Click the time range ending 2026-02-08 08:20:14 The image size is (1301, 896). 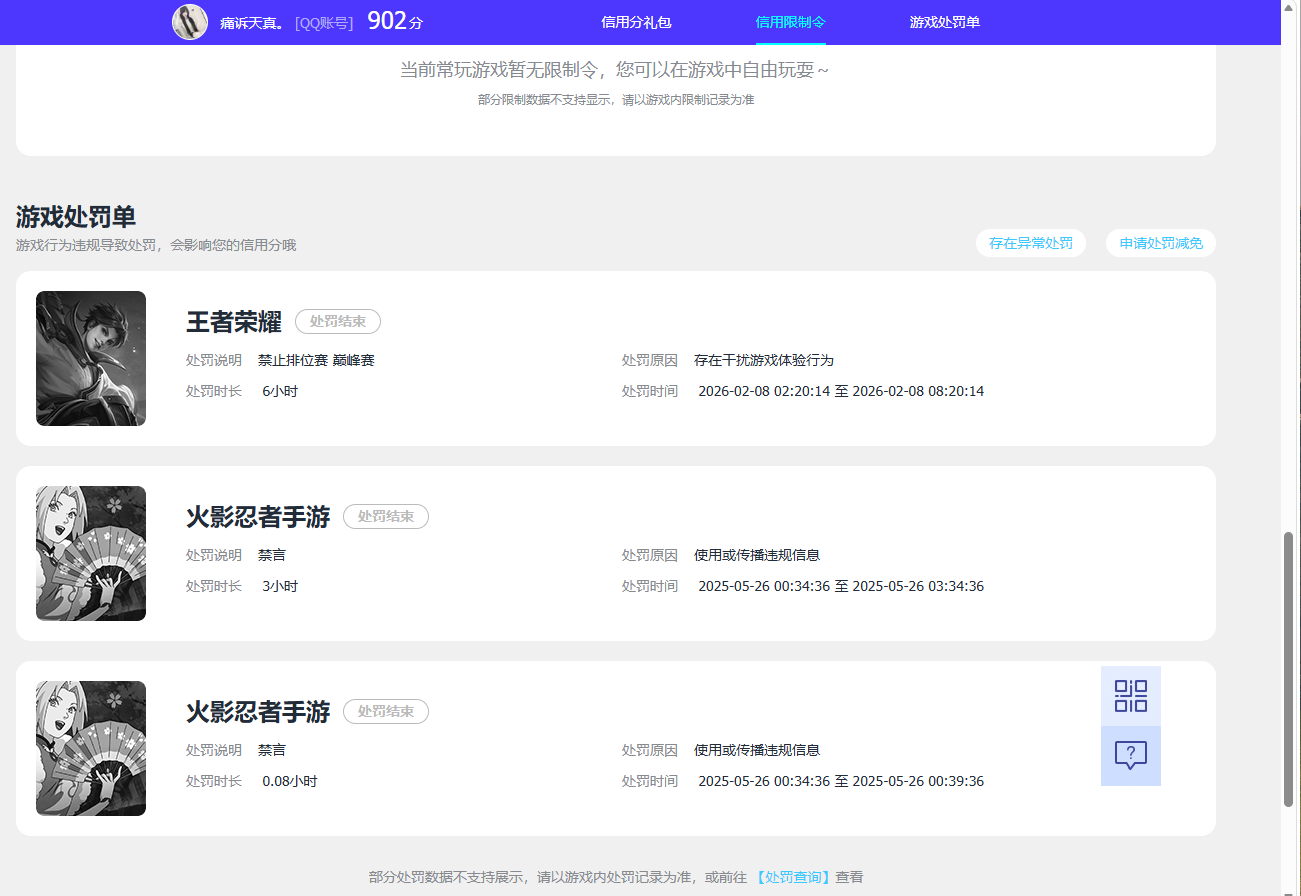pos(841,391)
